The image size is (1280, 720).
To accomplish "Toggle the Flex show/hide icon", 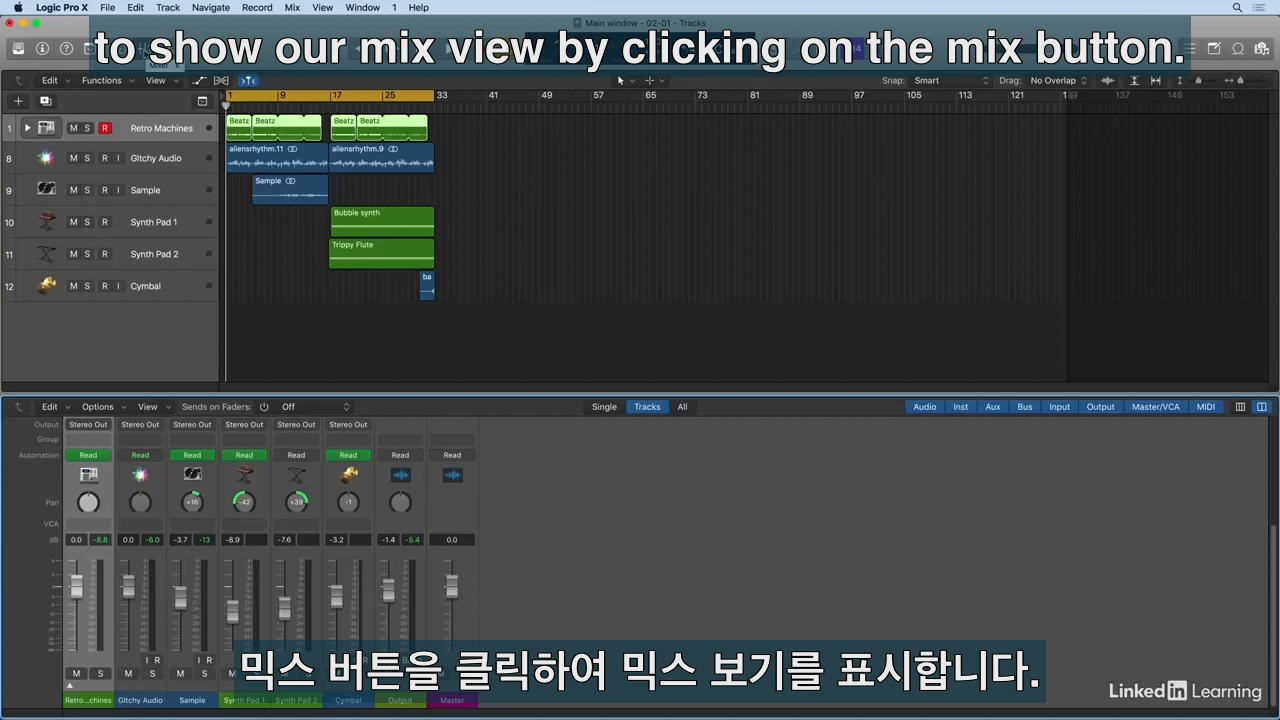I will 221,80.
